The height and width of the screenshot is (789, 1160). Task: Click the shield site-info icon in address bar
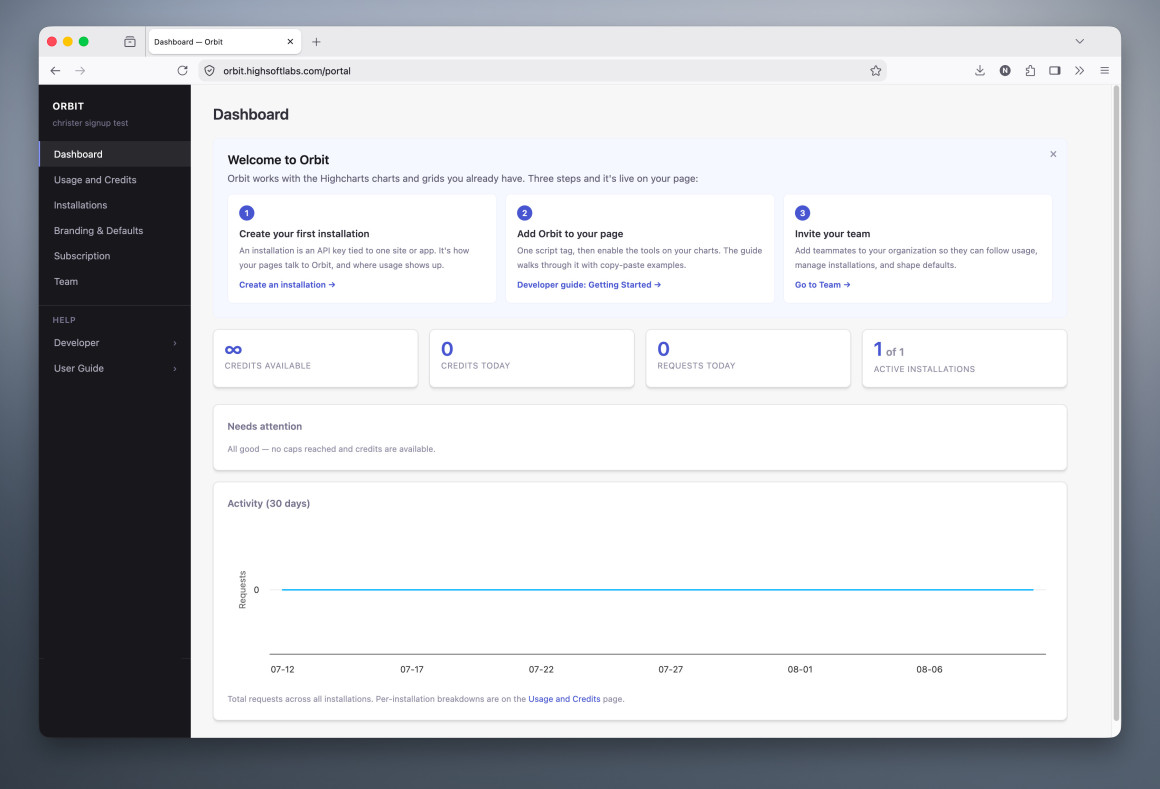point(209,71)
